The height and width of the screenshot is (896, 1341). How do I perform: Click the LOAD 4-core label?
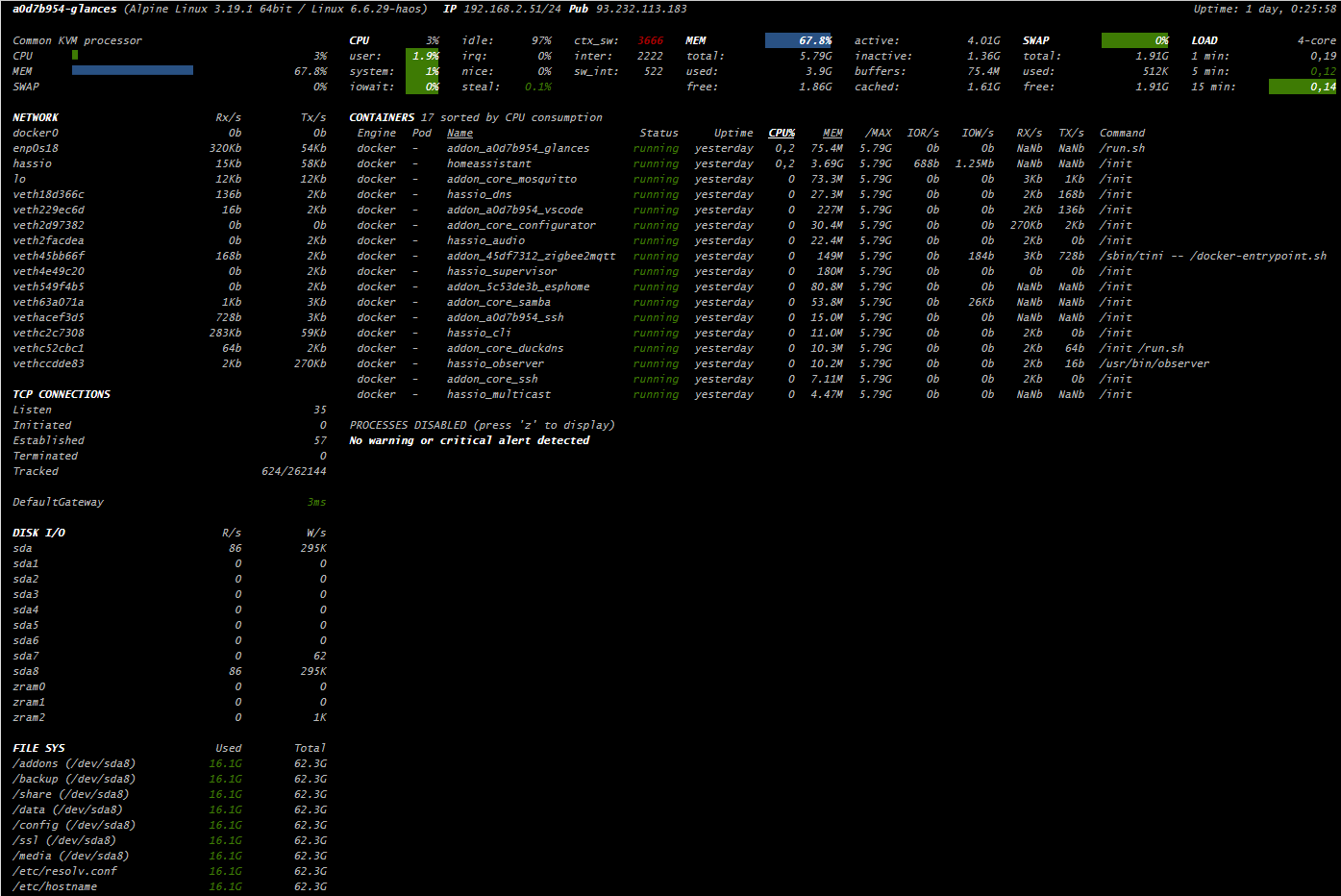click(x=1317, y=40)
